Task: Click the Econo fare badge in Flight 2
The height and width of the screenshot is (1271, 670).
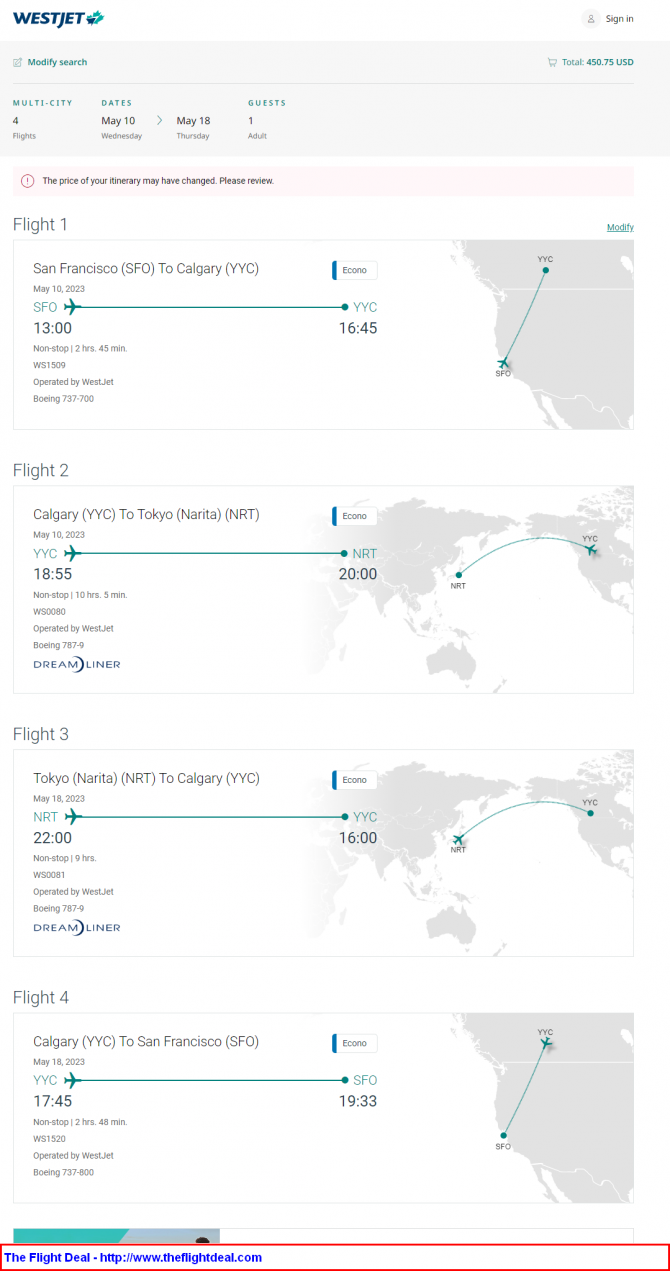Action: click(355, 516)
